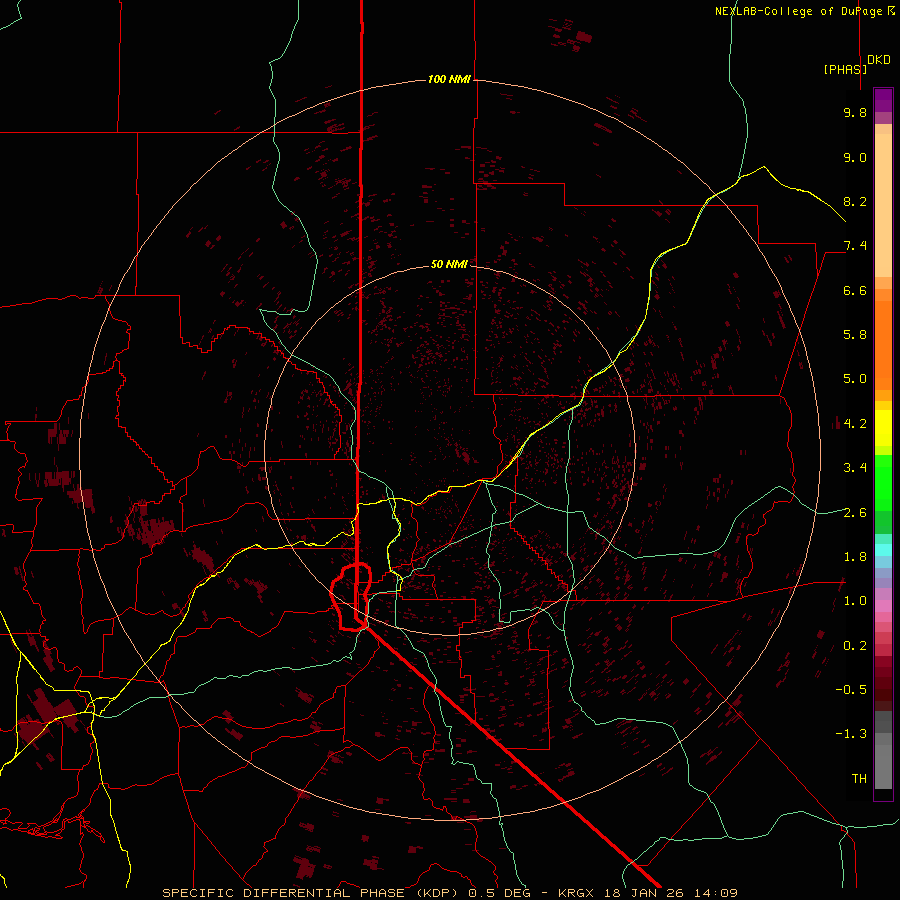
Task: Click the 2.6 scale value
Action: [x=855, y=513]
